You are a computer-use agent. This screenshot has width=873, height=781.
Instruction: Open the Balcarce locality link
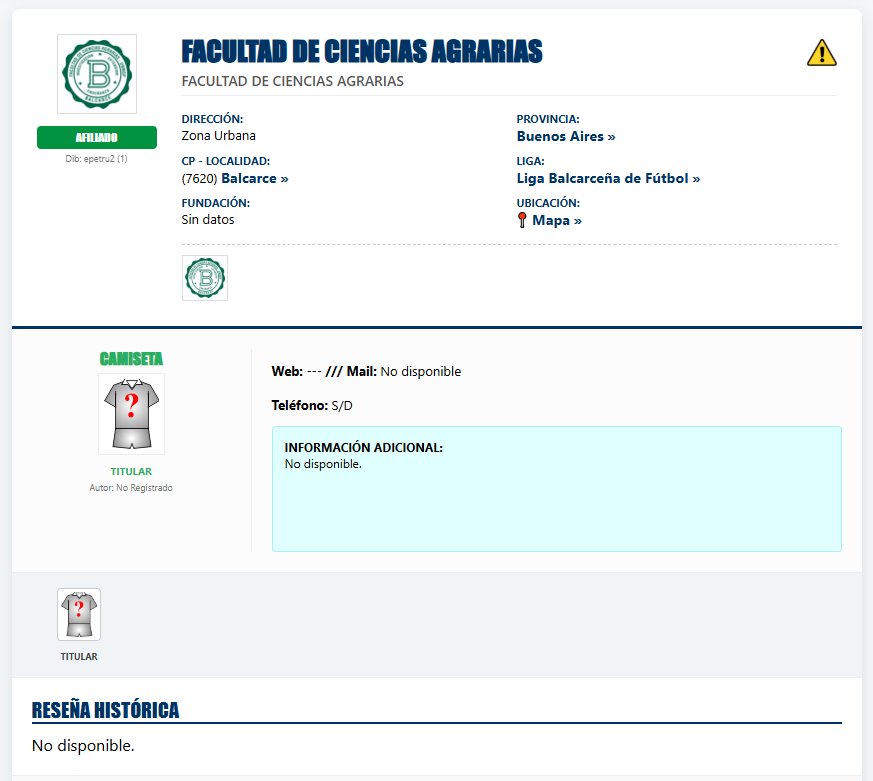point(255,179)
